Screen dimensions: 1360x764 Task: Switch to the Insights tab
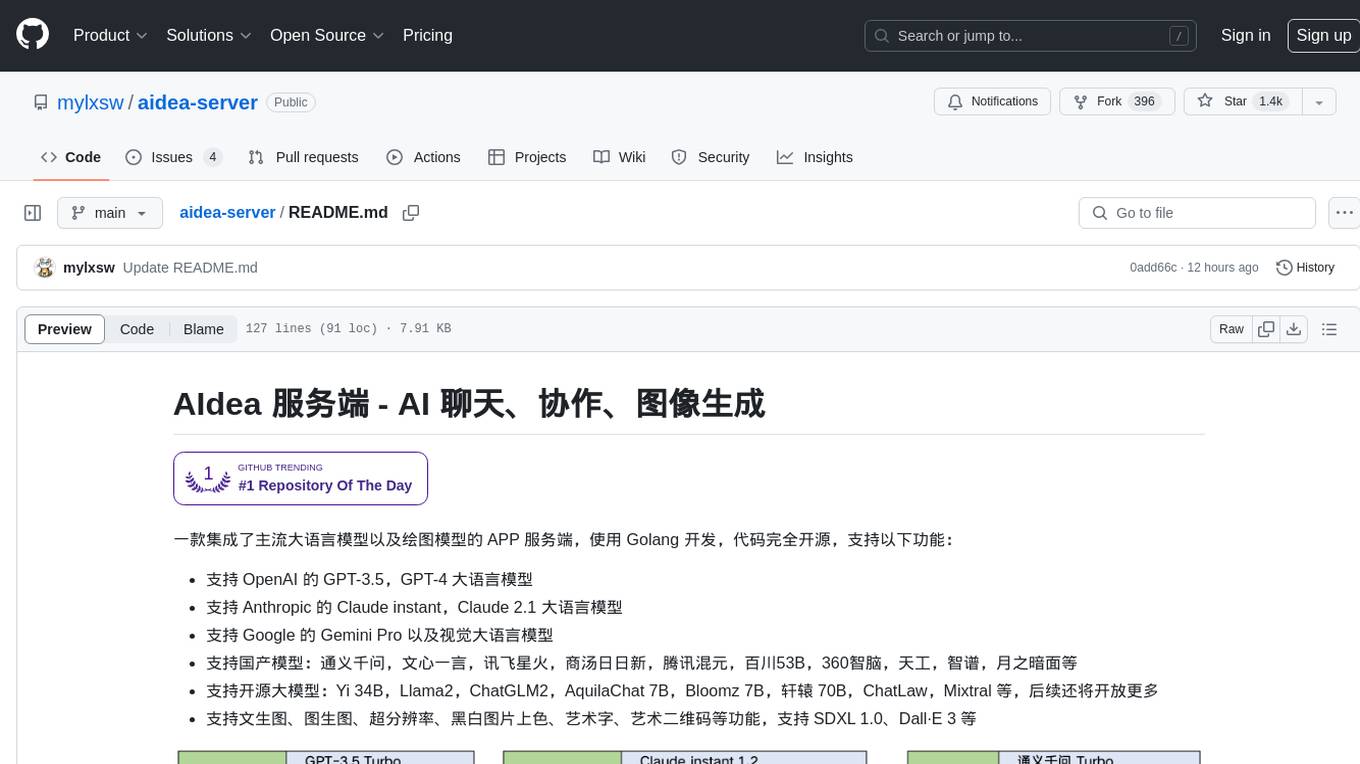coord(815,157)
